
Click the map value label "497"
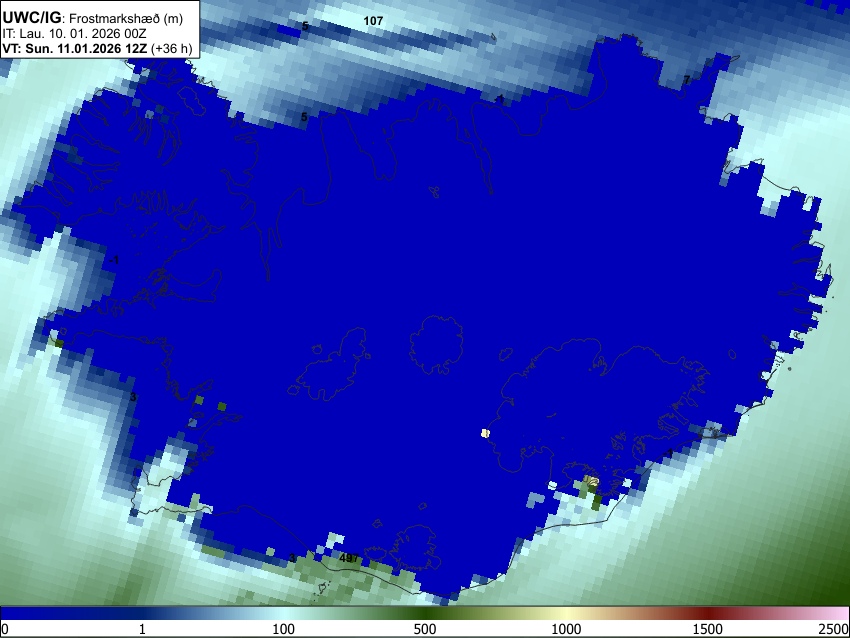tap(349, 558)
